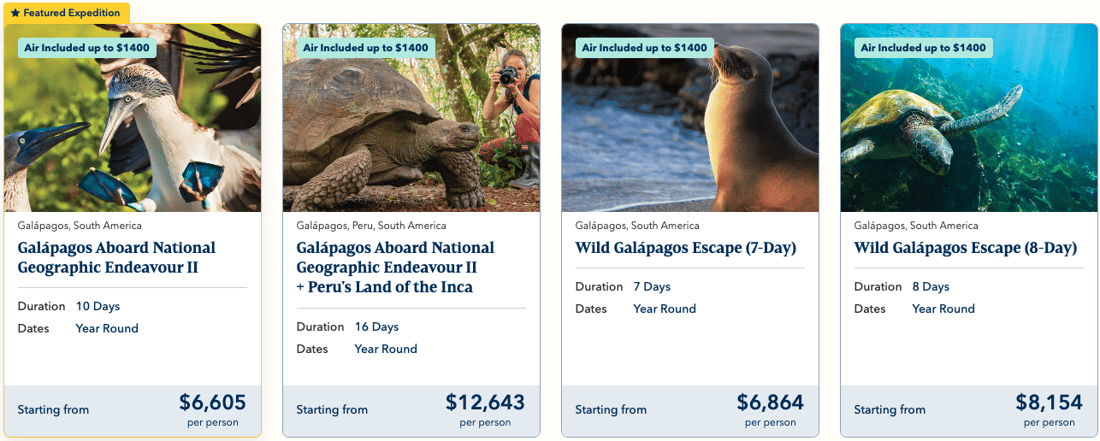Click the 16 Days duration value
The height and width of the screenshot is (441, 1100).
pyautogui.click(x=376, y=327)
